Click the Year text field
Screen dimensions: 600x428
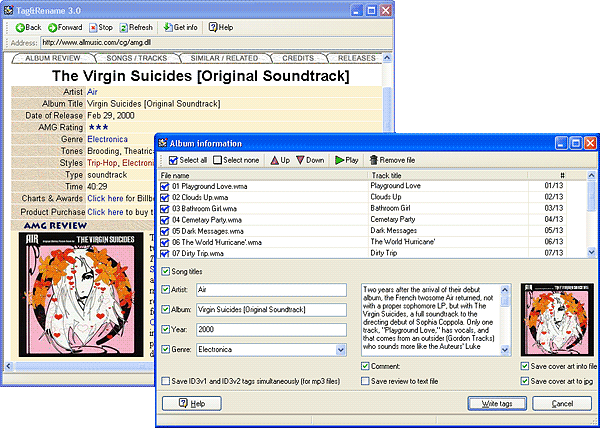[x=271, y=330]
